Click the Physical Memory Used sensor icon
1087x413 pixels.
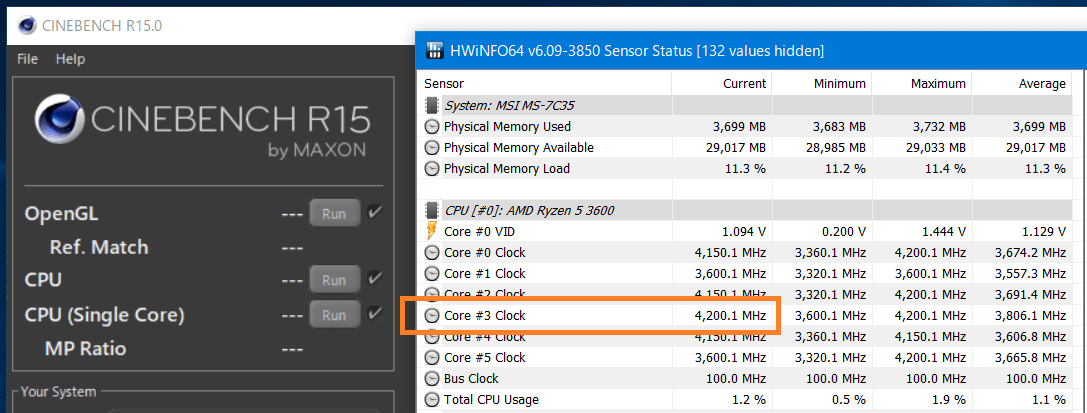point(432,127)
